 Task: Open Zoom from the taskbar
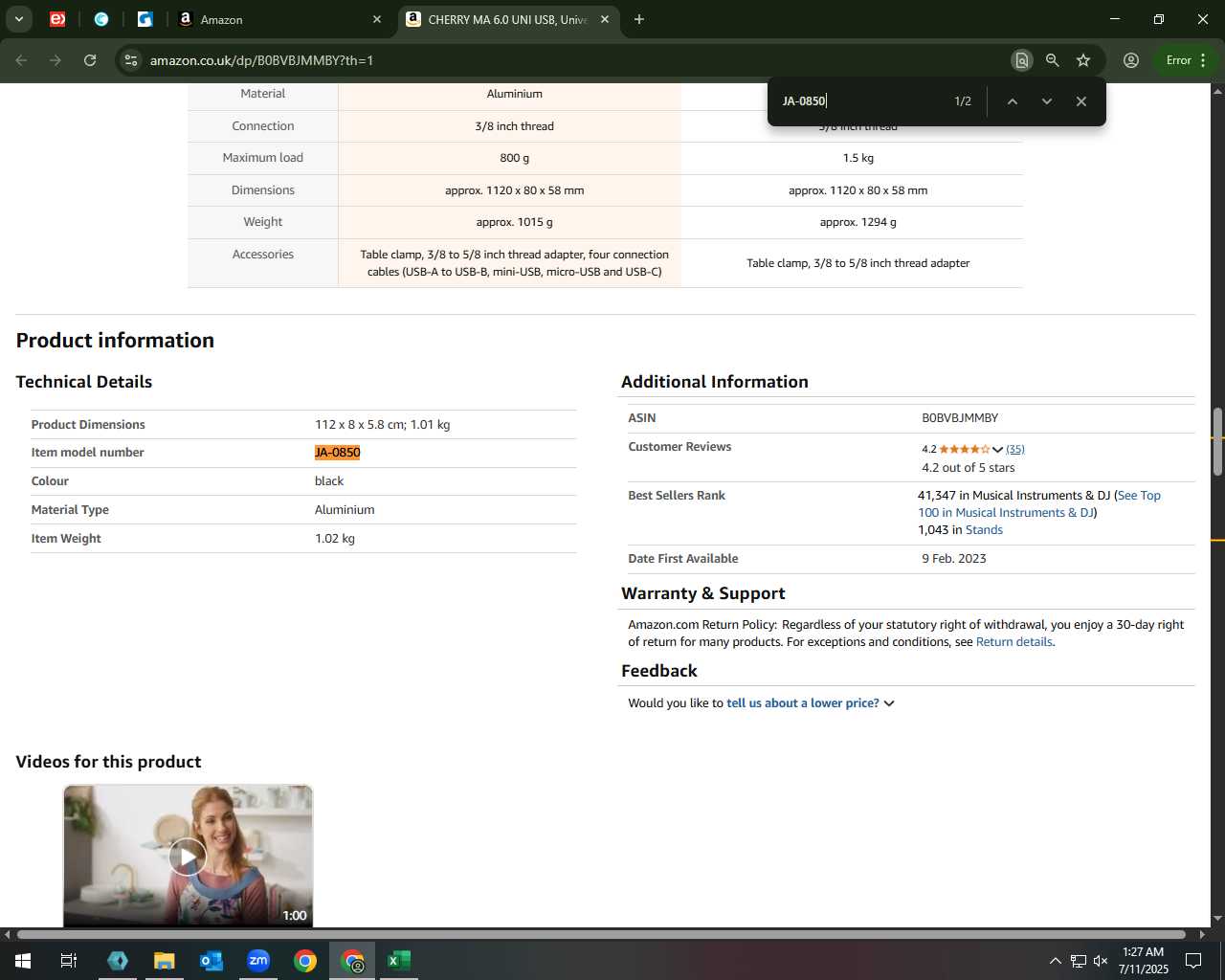pos(258,961)
